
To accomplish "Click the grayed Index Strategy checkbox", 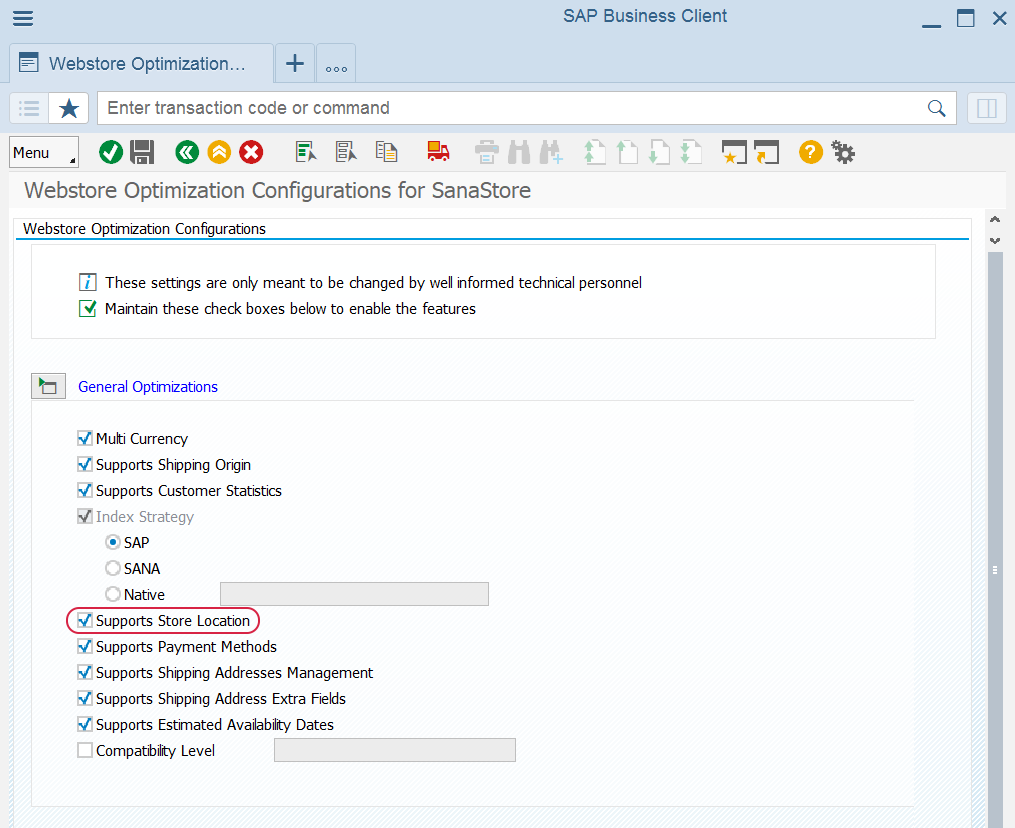I will (85, 517).
